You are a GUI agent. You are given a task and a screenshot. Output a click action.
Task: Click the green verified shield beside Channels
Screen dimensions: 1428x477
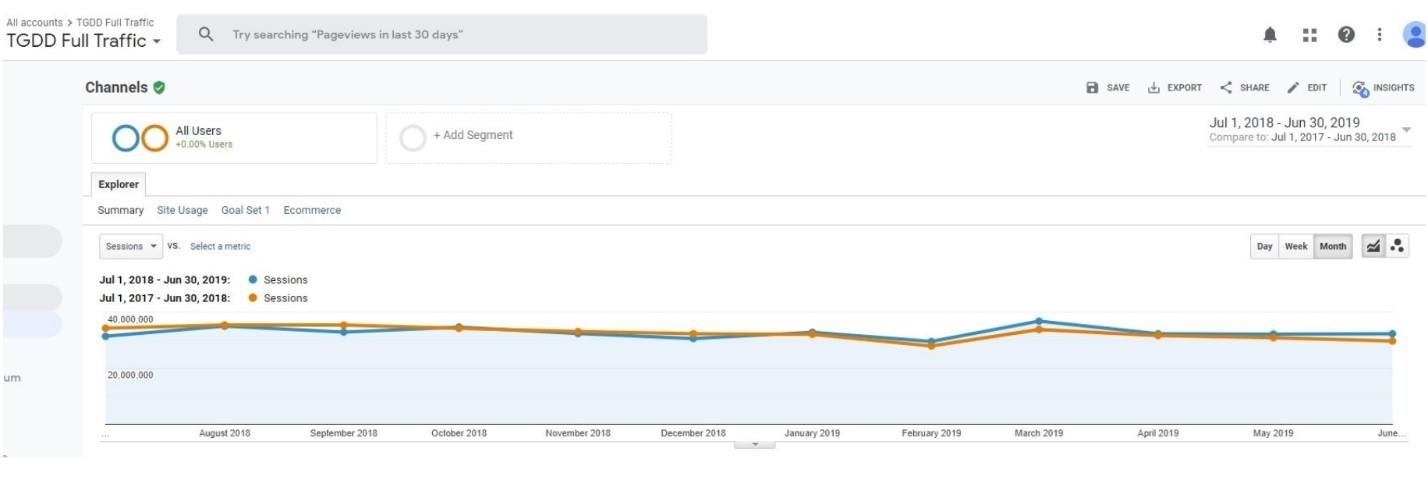pos(159,88)
